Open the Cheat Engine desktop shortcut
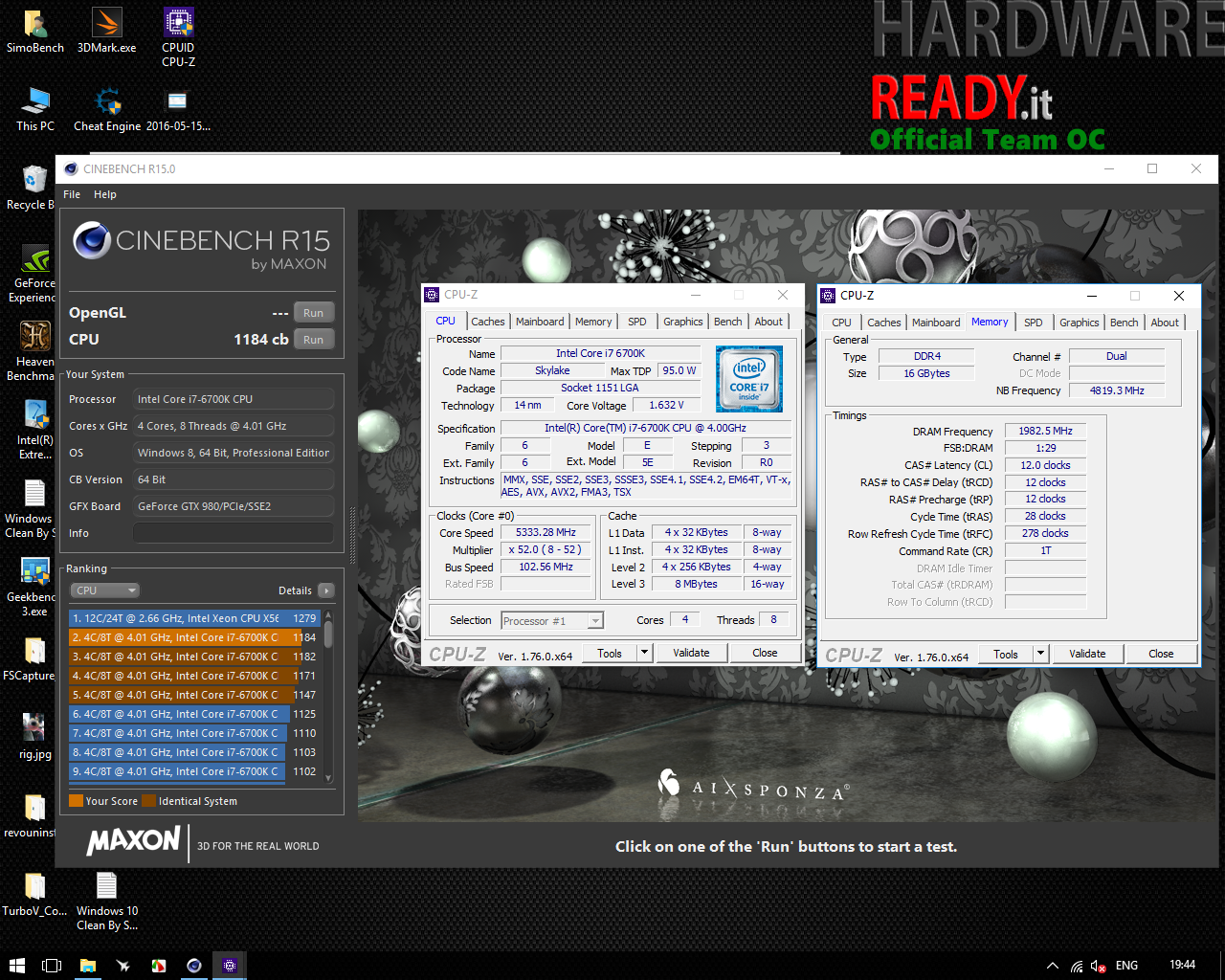This screenshot has width=1225, height=980. 107,109
